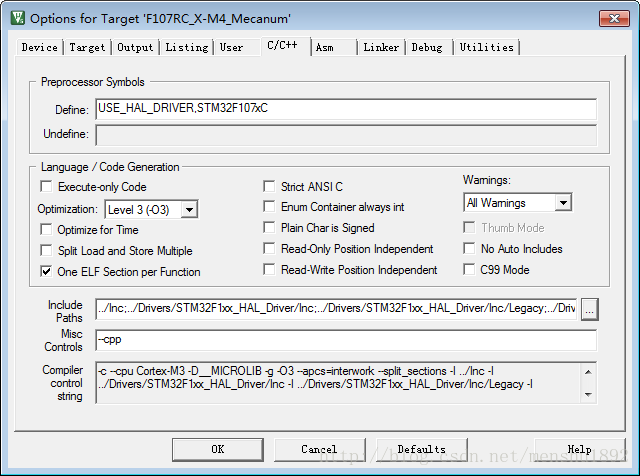Click the Defaults button
Screen dimensions: 640x476
point(422,449)
